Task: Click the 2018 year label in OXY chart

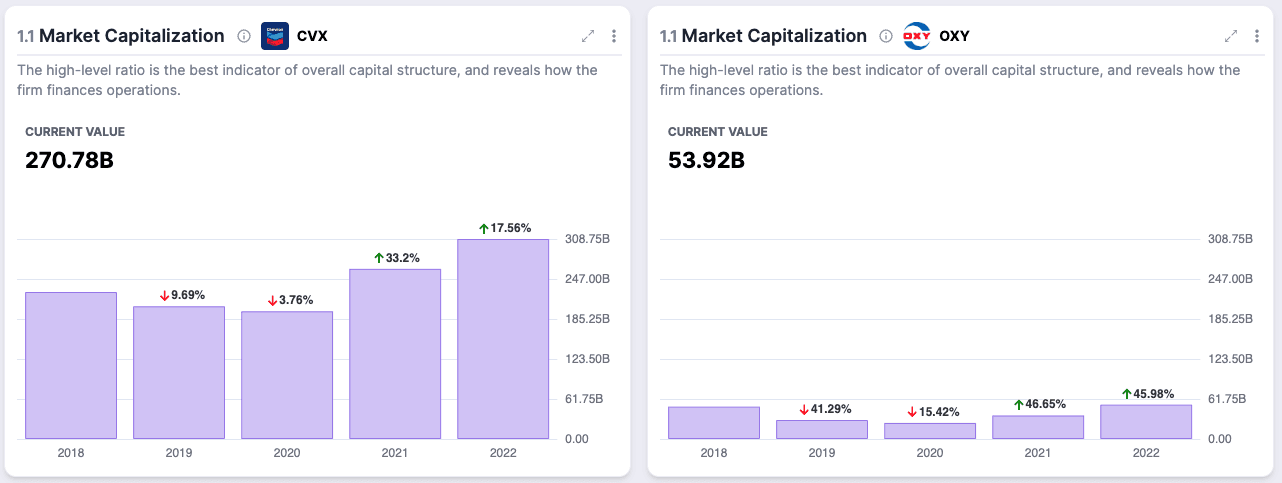Action: (714, 453)
